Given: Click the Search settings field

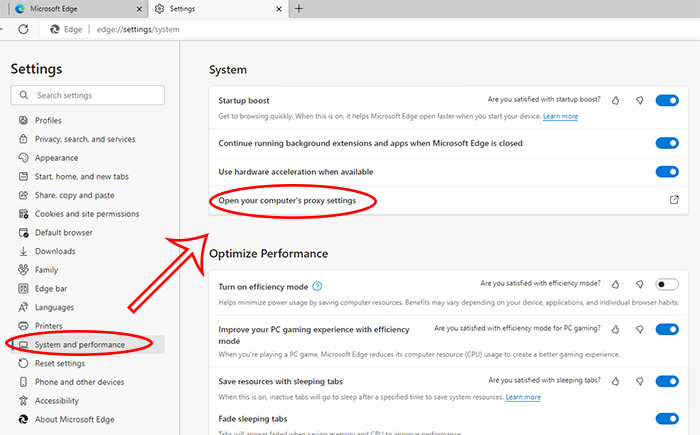Looking at the screenshot, I should click(88, 95).
